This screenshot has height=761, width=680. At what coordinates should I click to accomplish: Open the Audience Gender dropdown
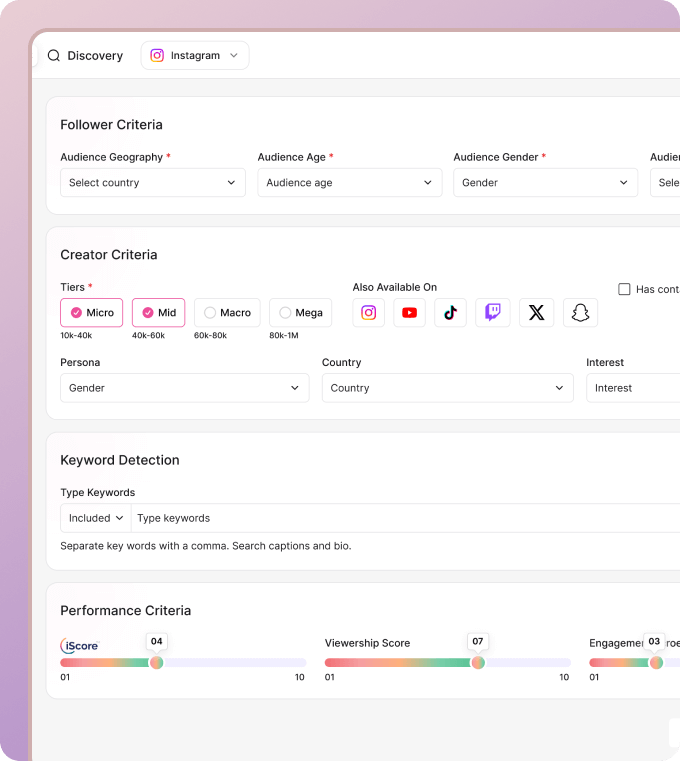[x=546, y=182]
